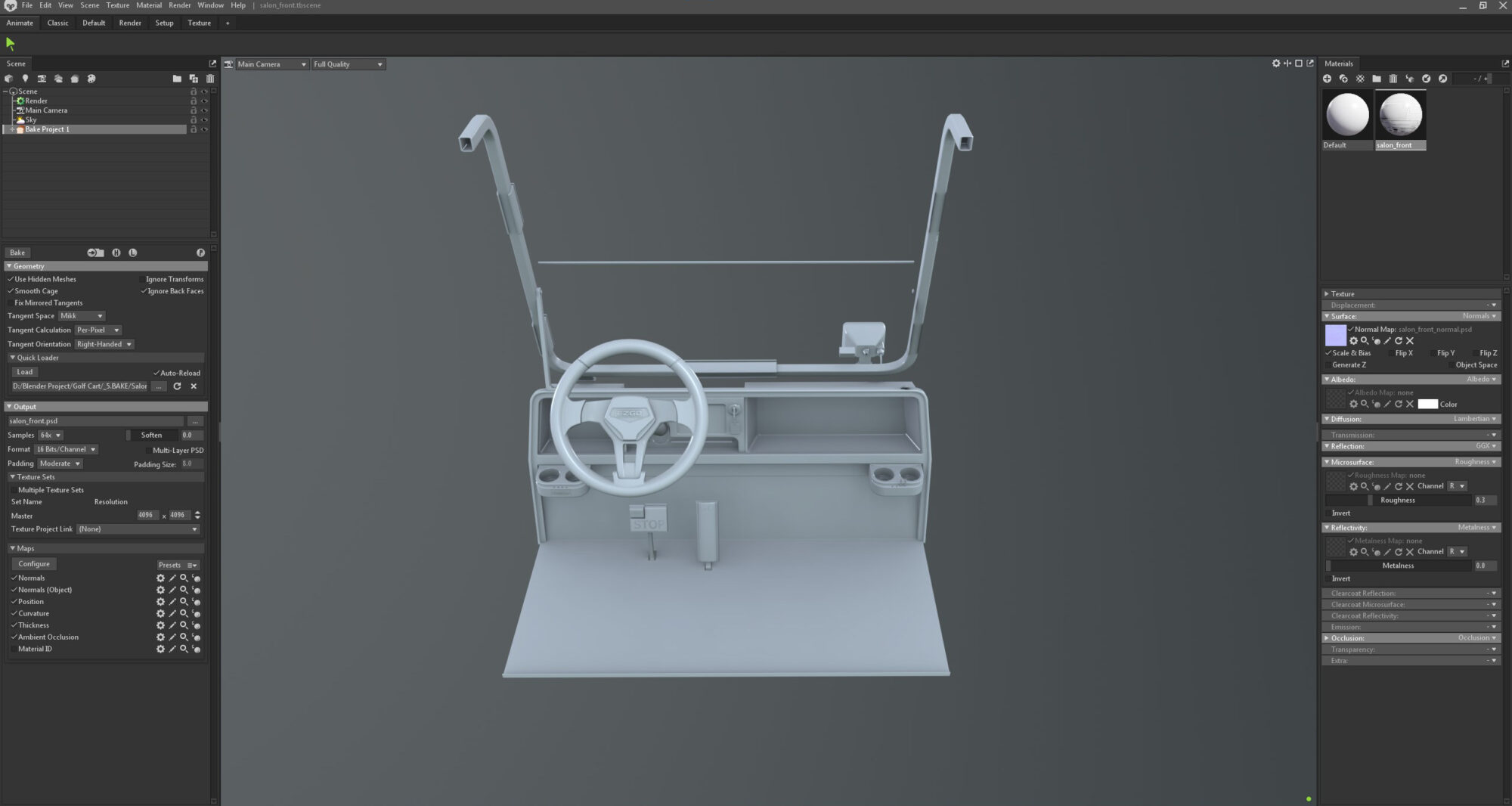Select the salon_front material thumbnail

tap(1401, 119)
